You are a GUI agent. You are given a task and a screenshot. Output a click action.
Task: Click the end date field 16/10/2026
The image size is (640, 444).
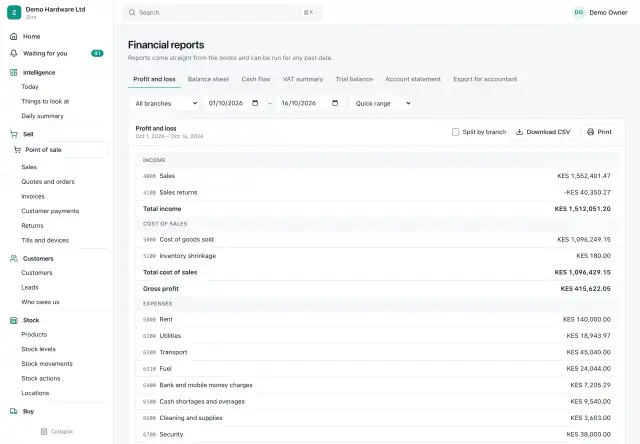(310, 103)
